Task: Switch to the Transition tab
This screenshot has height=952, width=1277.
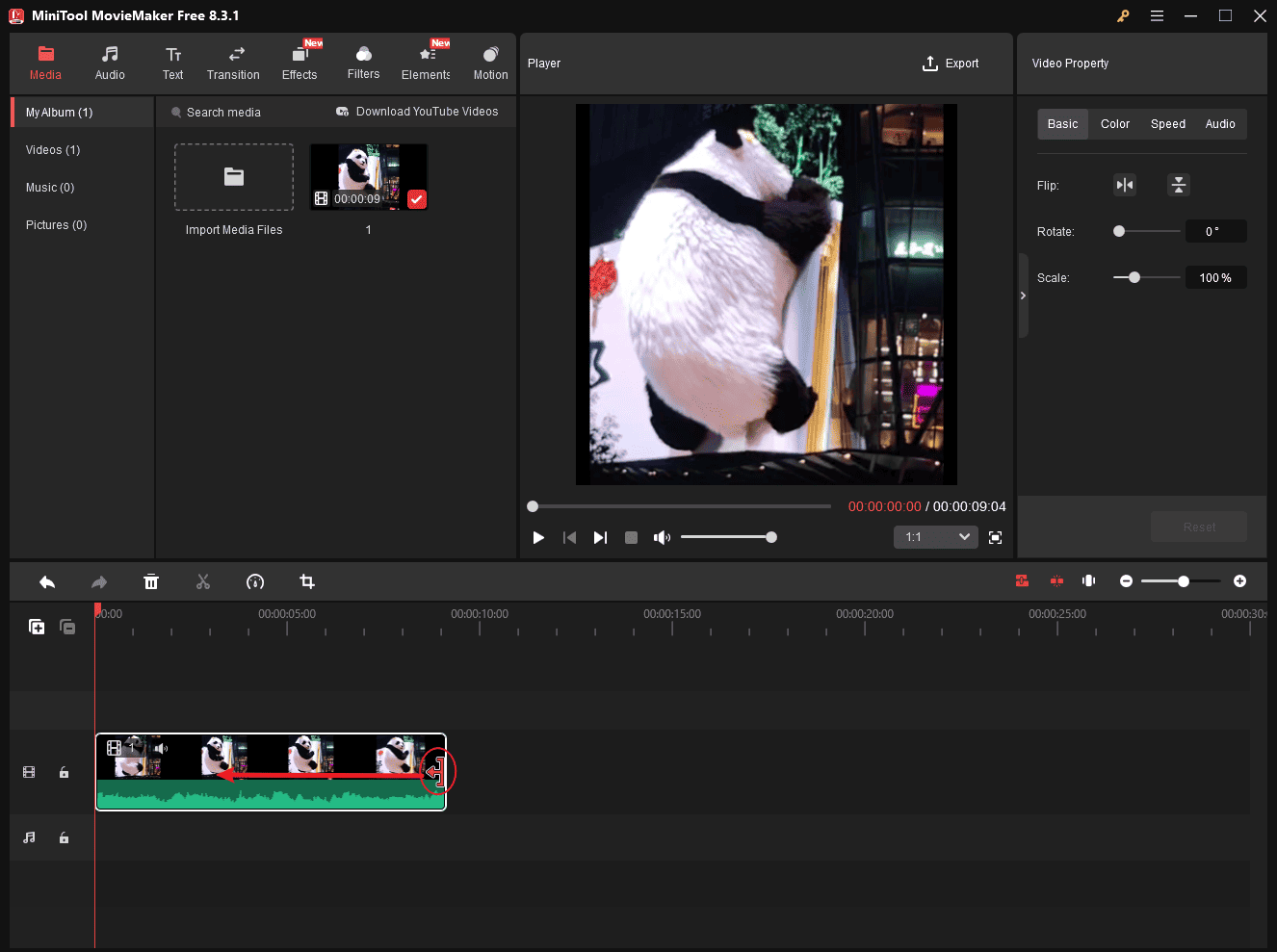Action: click(x=233, y=64)
